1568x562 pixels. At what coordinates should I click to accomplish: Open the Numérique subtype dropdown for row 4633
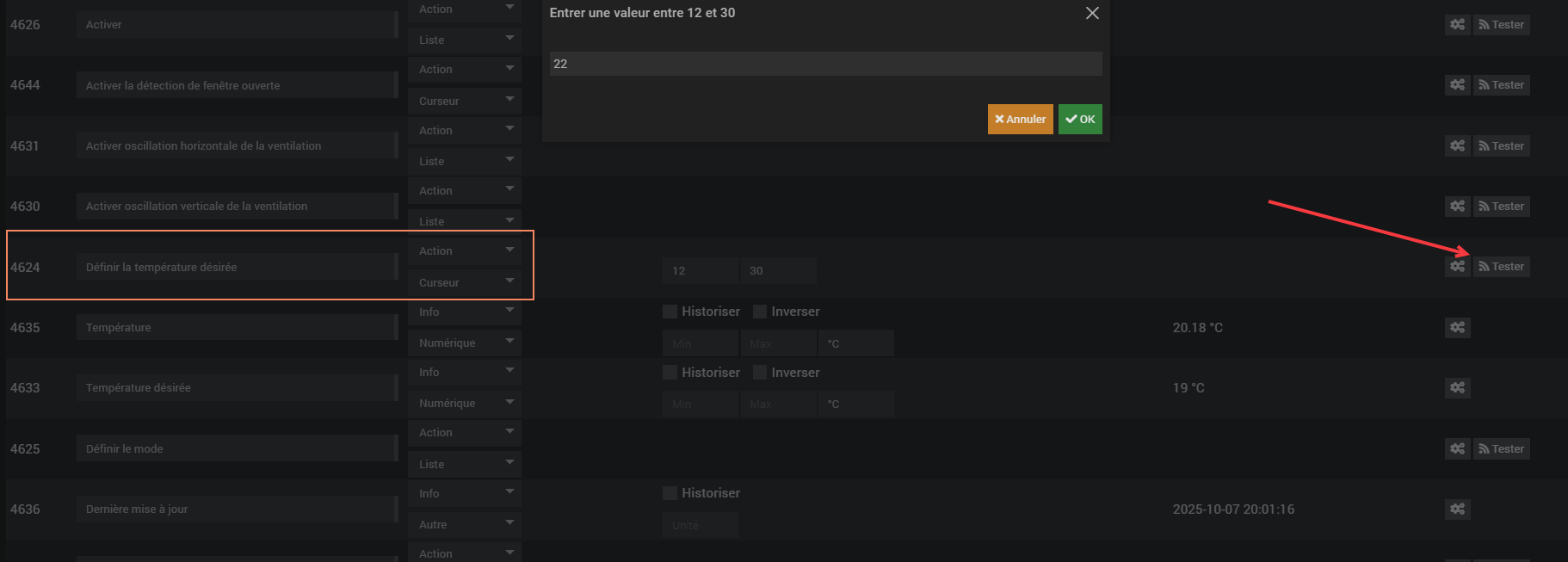(465, 404)
